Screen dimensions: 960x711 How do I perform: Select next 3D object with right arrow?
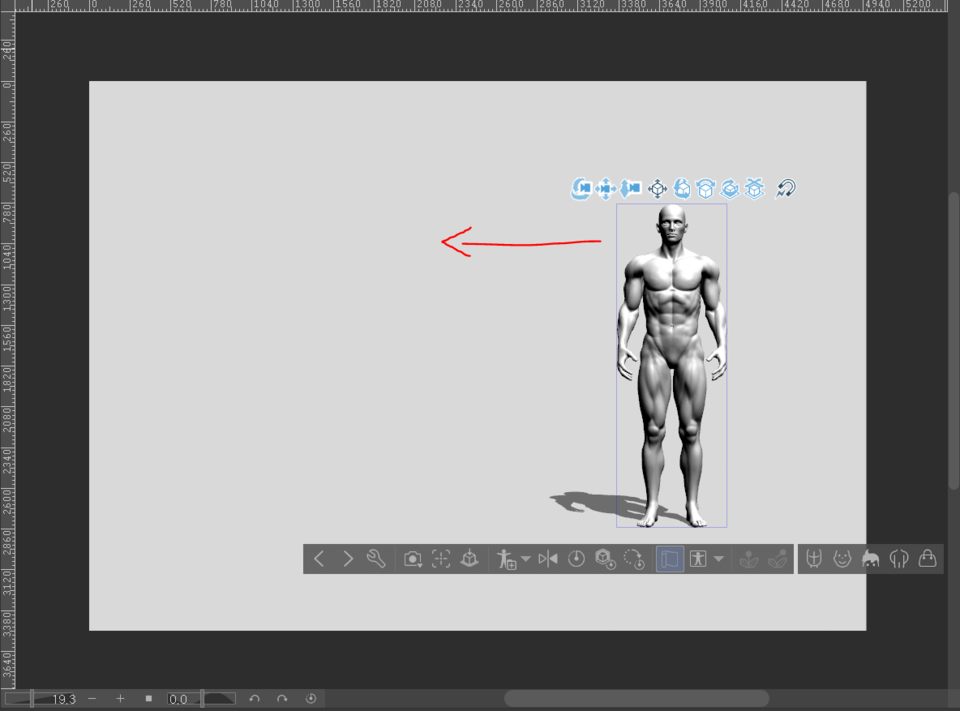tap(348, 559)
